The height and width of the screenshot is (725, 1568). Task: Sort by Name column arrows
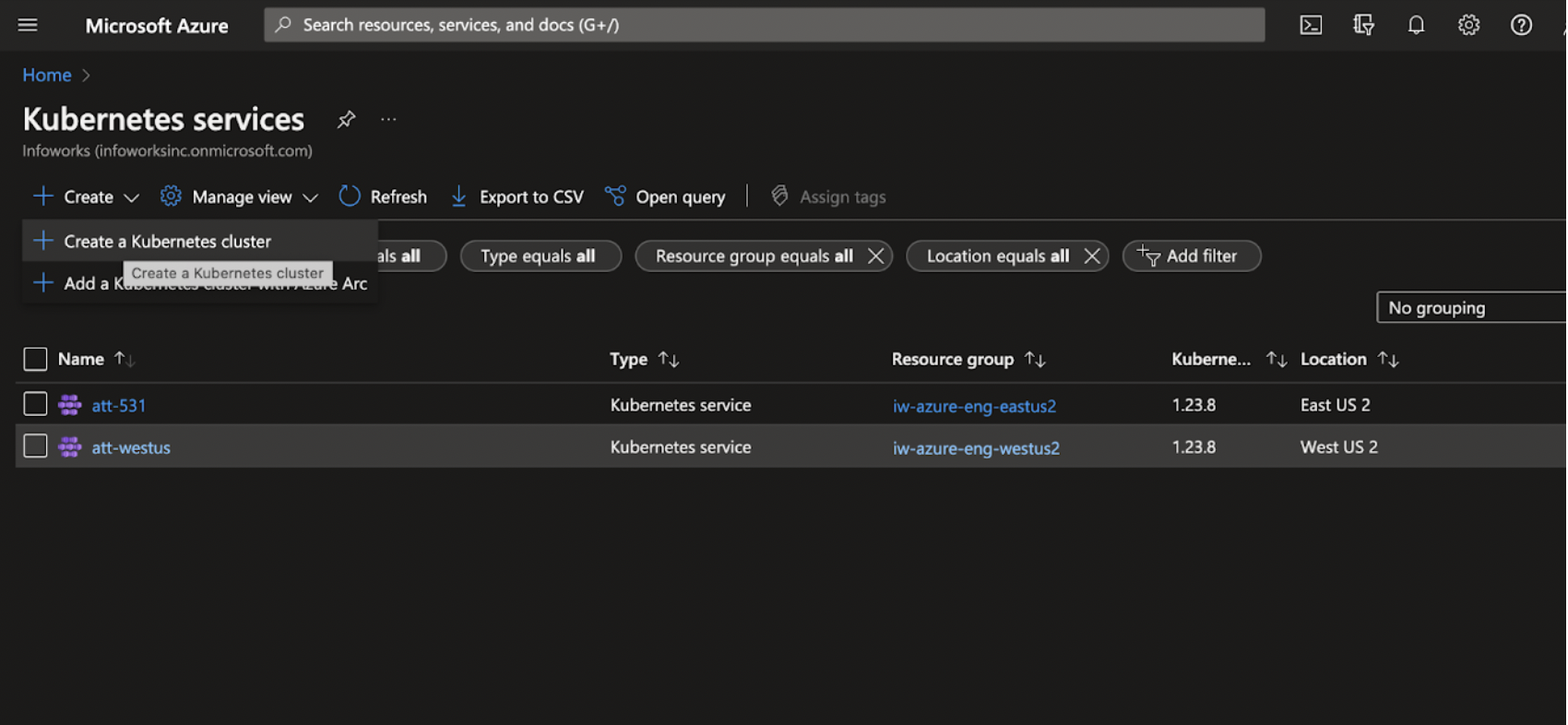tap(124, 360)
